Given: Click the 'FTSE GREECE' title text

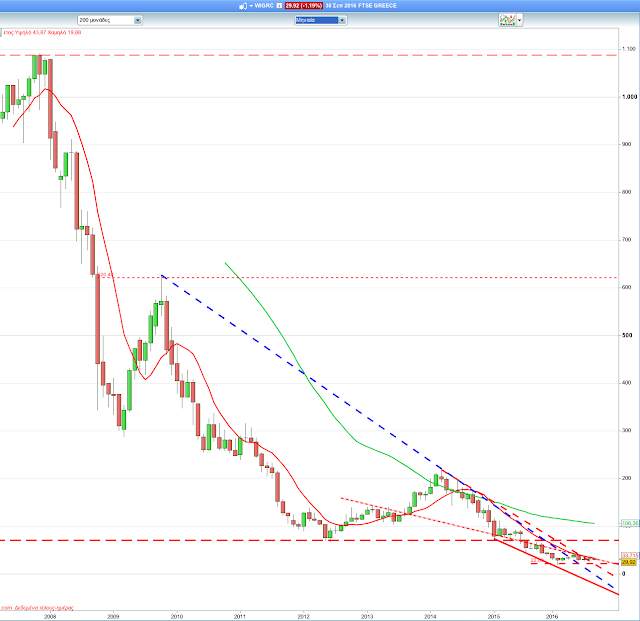Looking at the screenshot, I should [x=378, y=6].
